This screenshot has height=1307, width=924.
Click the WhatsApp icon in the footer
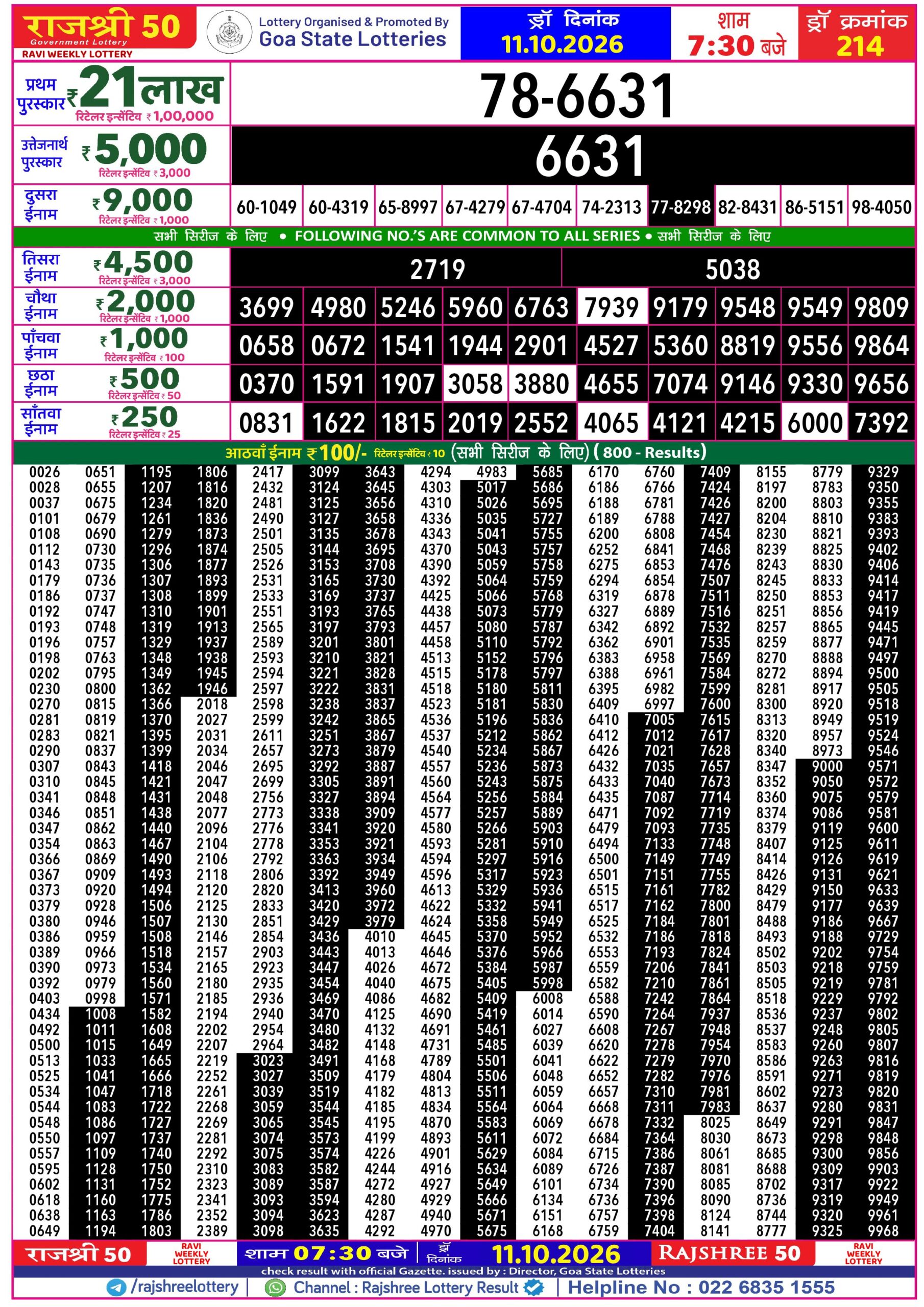[275, 1288]
